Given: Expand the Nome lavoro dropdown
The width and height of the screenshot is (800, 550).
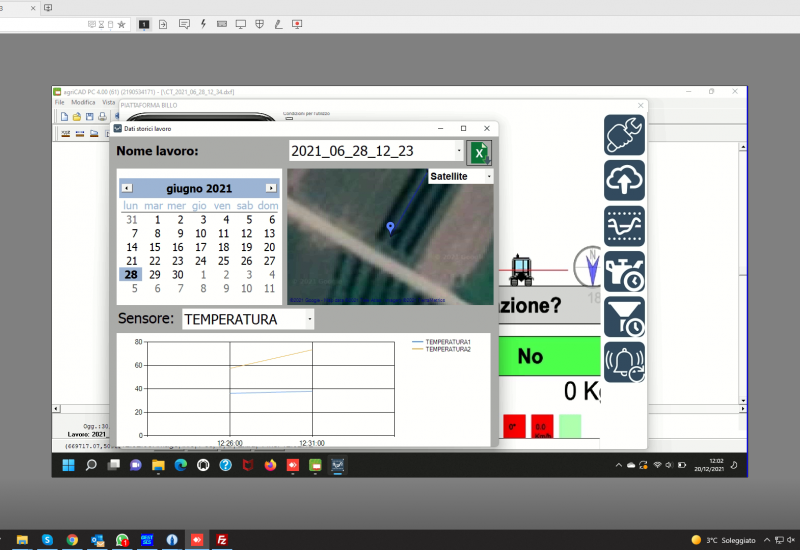Looking at the screenshot, I should [x=459, y=152].
